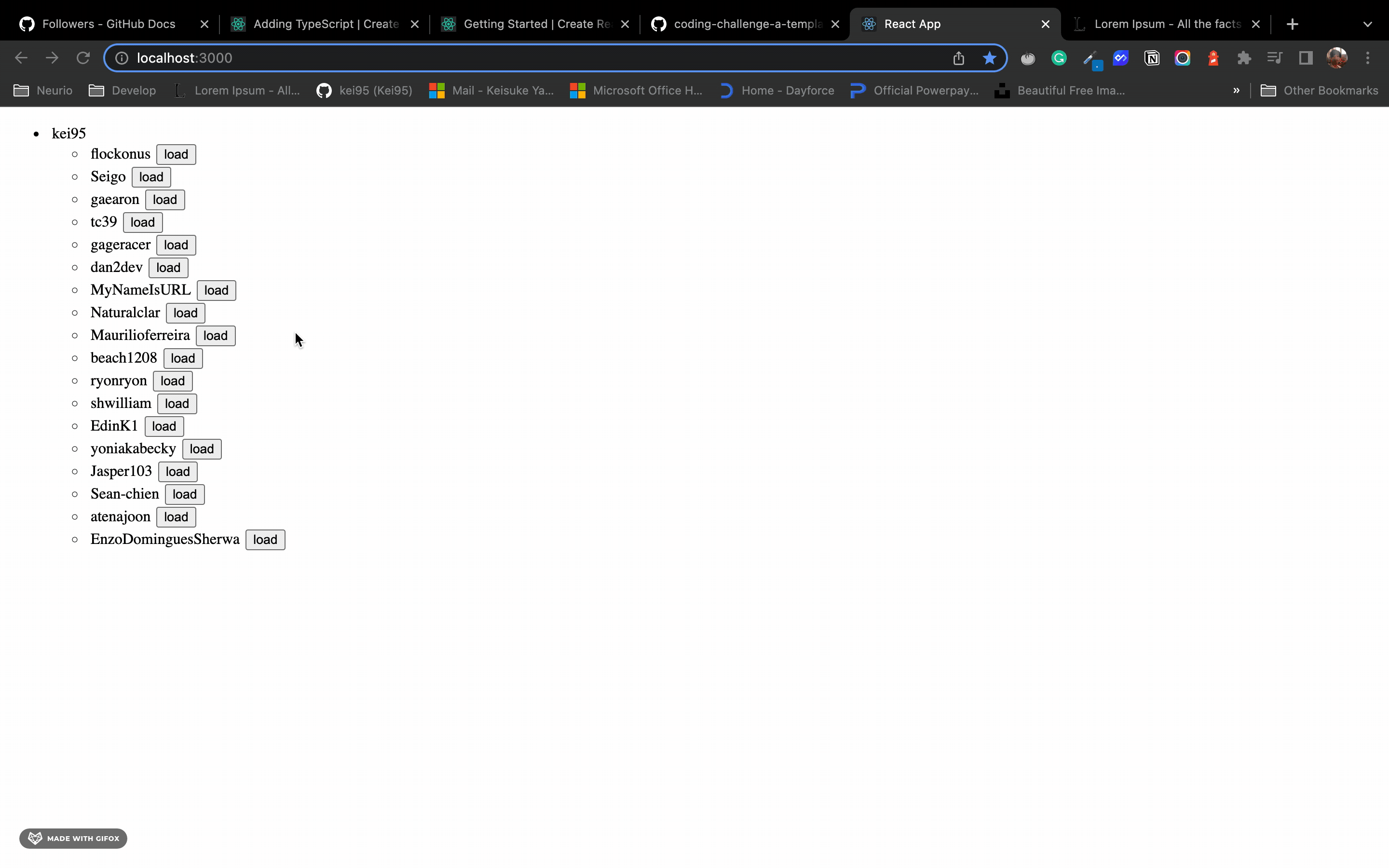The image size is (1389, 868).
Task: Open the Grammarly extension icon
Action: (x=1059, y=58)
